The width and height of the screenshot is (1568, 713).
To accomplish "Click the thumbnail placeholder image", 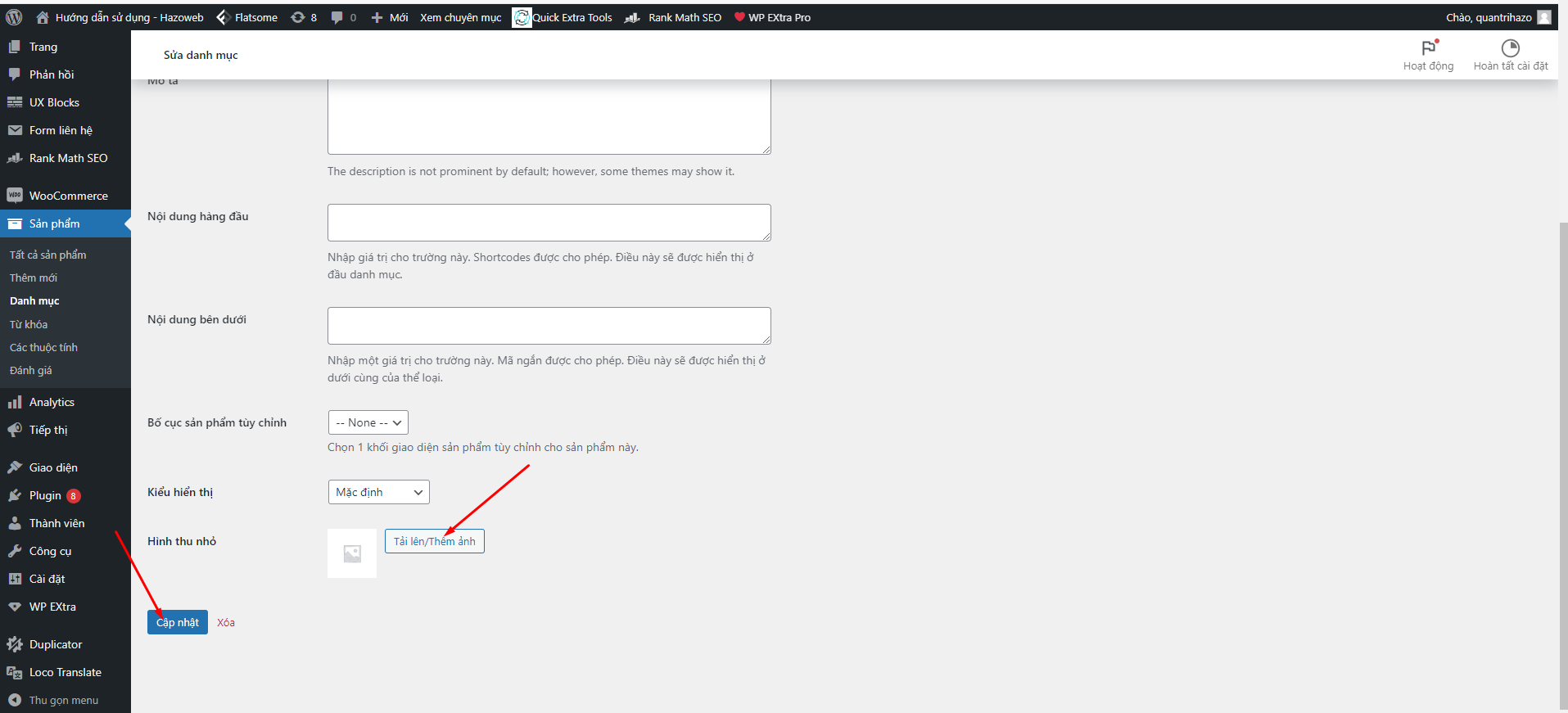I will tap(352, 553).
